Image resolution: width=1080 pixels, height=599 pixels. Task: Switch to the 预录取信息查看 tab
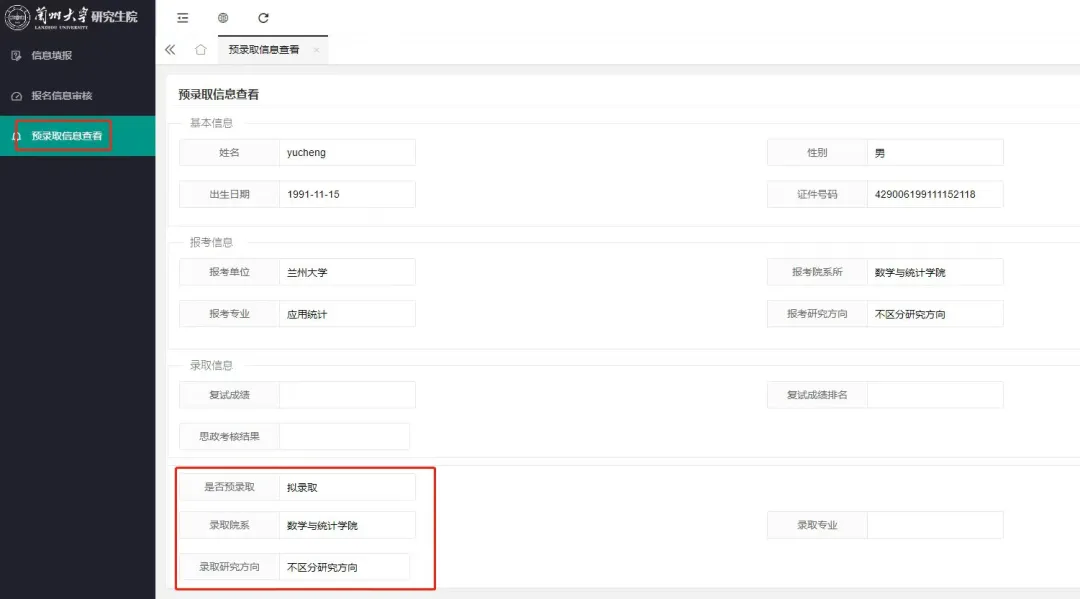pos(263,50)
